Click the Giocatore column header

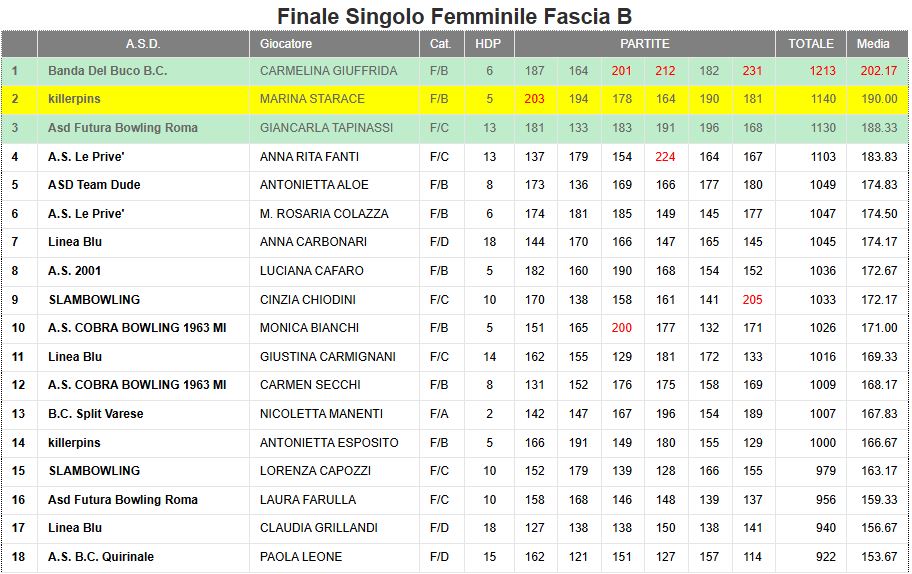[x=286, y=44]
